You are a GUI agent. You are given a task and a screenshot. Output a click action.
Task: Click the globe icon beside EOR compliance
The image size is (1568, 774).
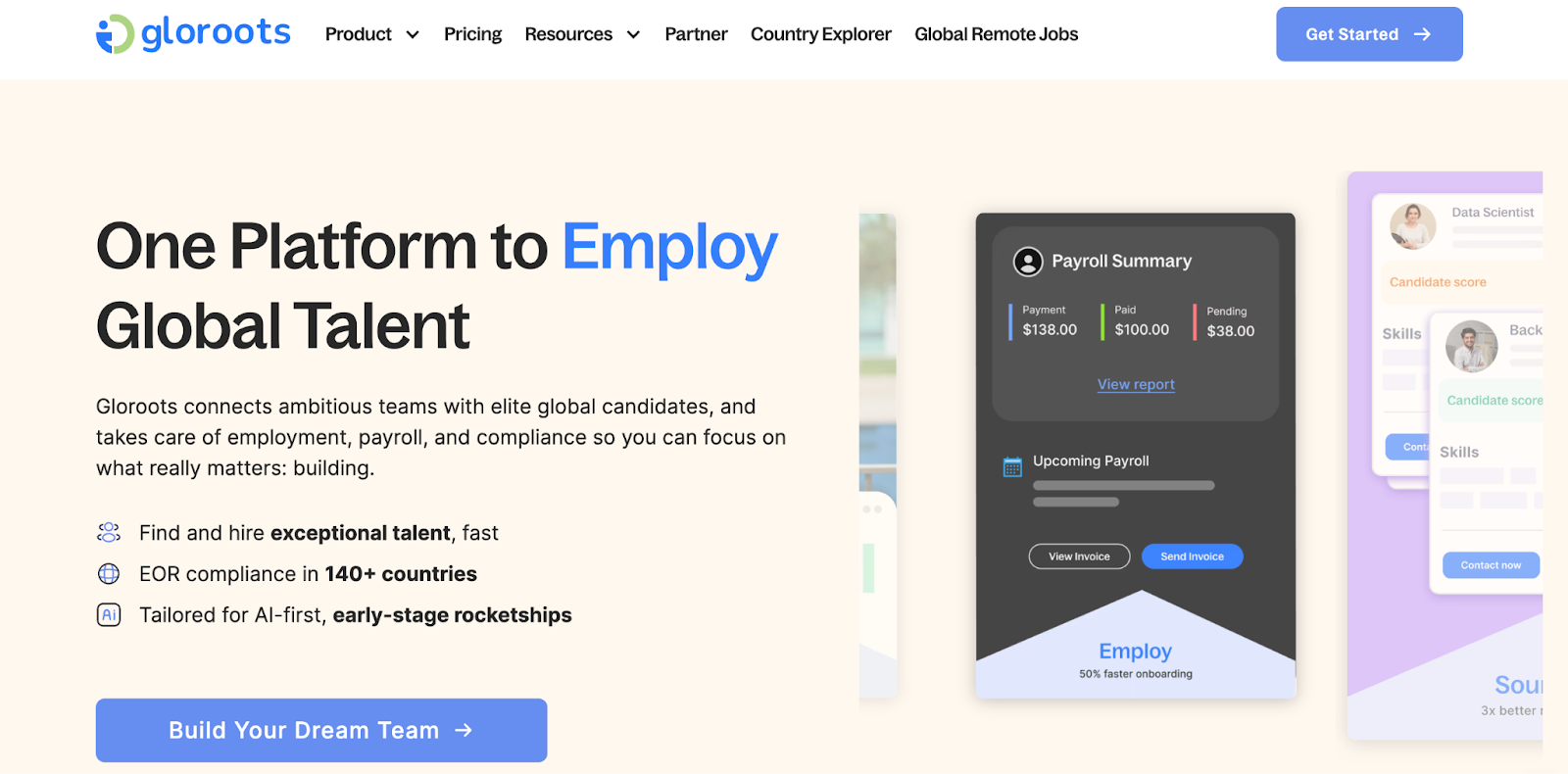tap(109, 573)
